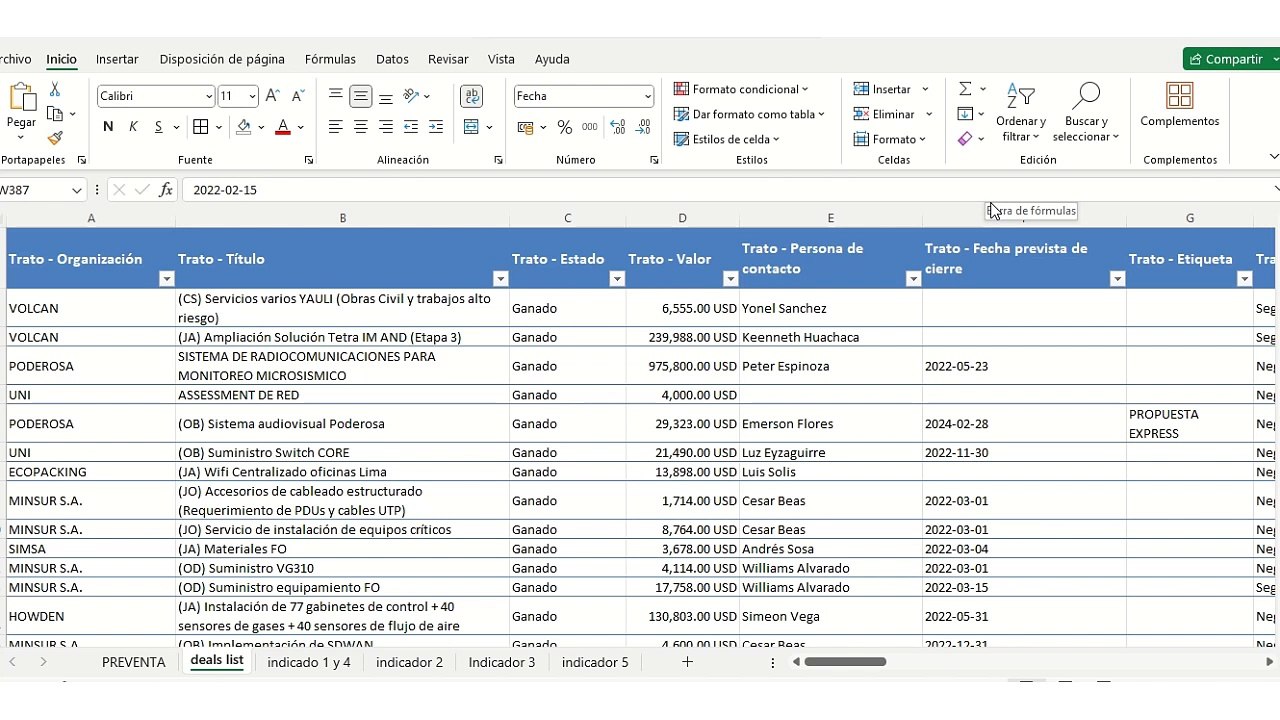The image size is (1280, 720).
Task: Open Ordenar y filtrar menu
Action: (1020, 112)
